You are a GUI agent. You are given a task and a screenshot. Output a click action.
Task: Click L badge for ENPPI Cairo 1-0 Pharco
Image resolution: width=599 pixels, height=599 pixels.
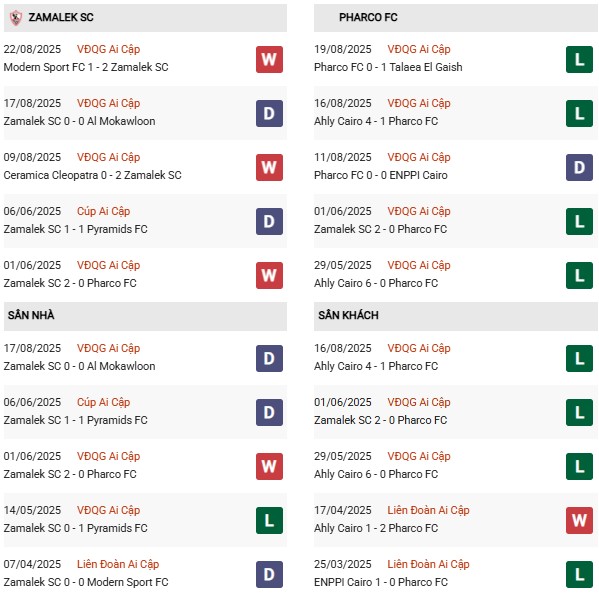coord(579,574)
